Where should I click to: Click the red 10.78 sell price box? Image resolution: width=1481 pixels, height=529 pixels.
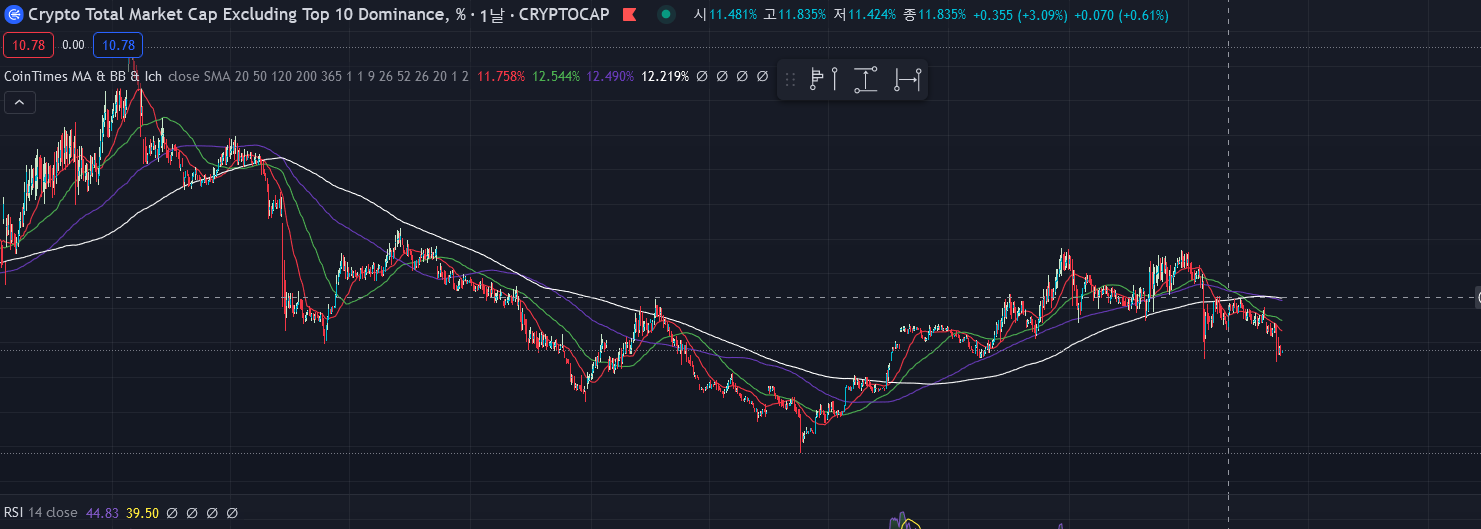pos(28,45)
